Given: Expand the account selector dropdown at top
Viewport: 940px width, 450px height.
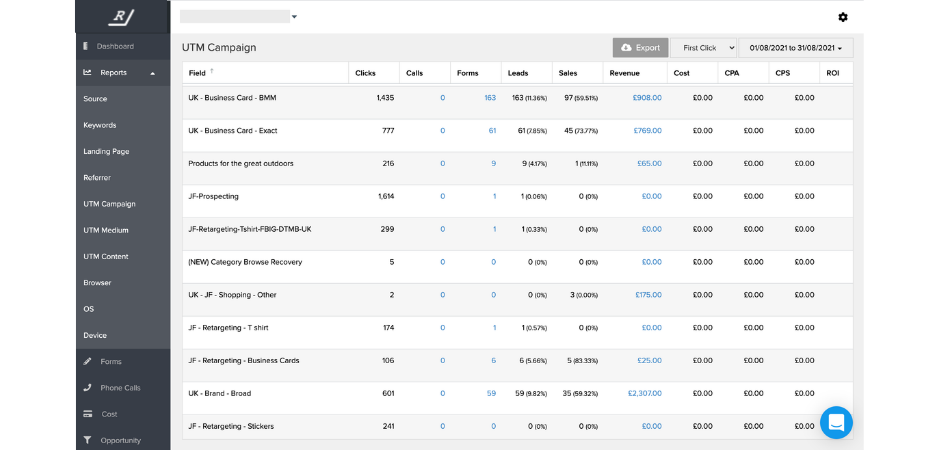Looking at the screenshot, I should [294, 17].
